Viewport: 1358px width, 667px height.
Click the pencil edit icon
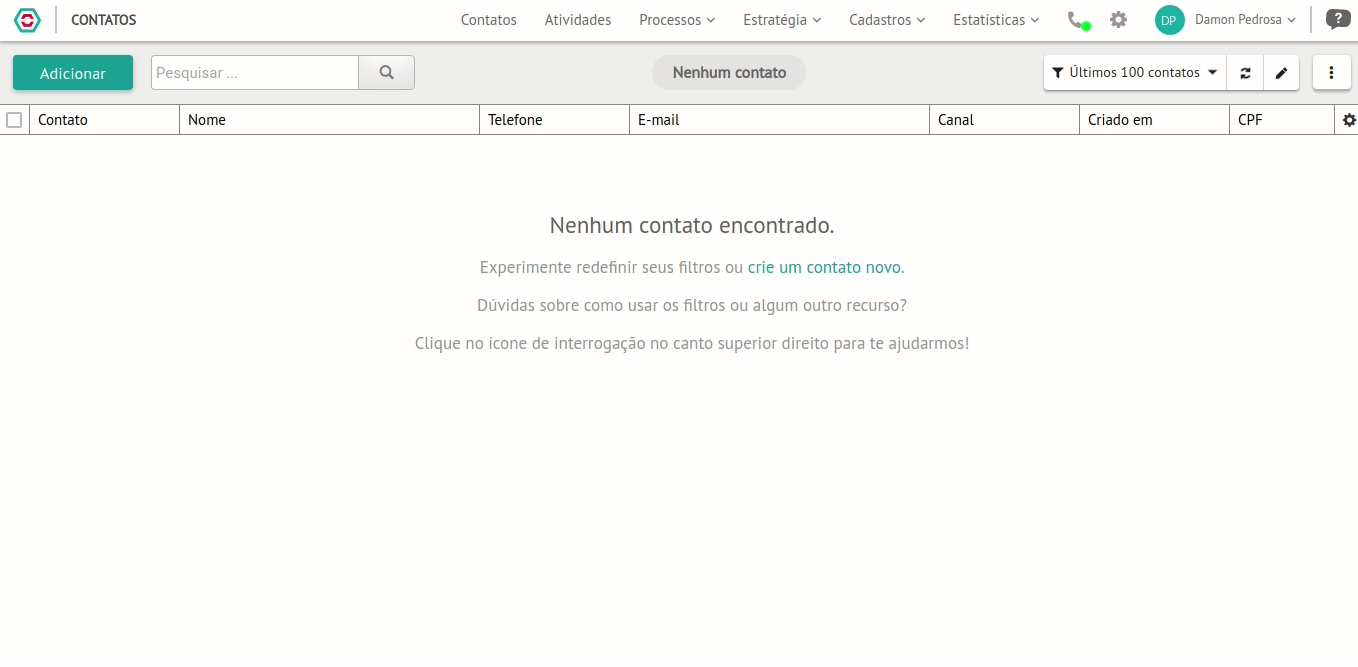1282,73
